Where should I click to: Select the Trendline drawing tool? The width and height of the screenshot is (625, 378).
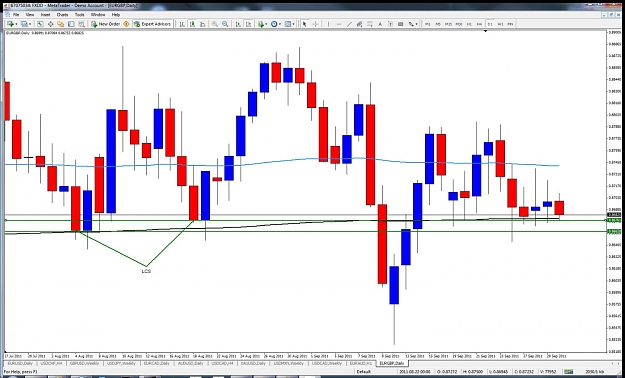[x=349, y=24]
